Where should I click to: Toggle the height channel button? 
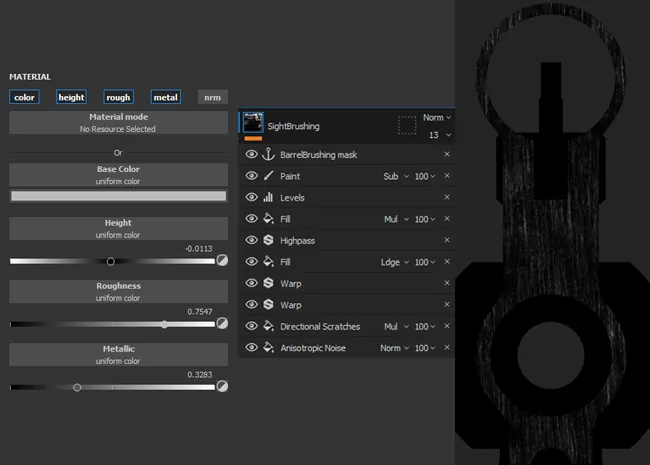click(71, 97)
